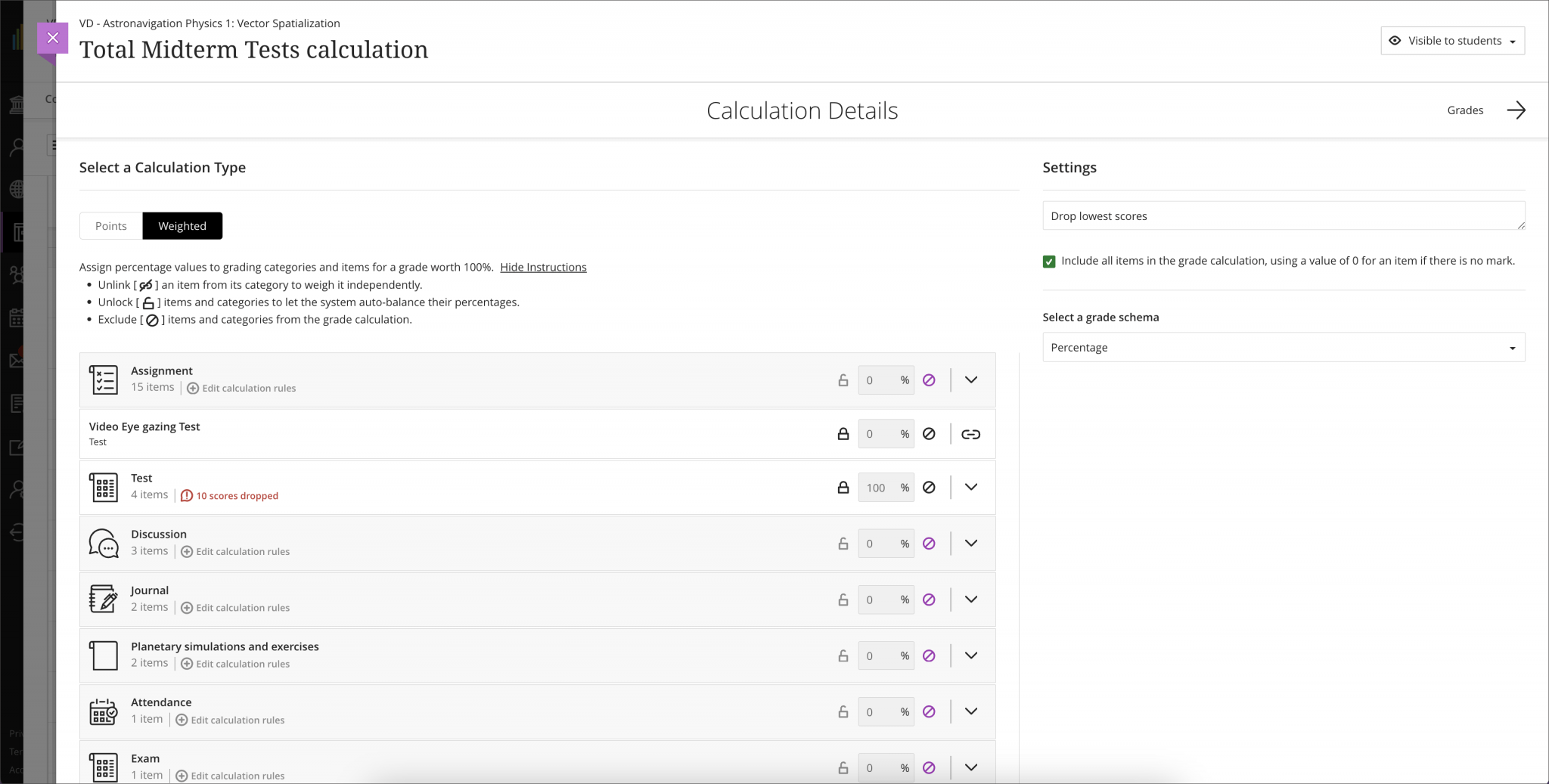This screenshot has width=1549, height=784.
Task: Exclude Attendance from the grade calculation
Action: point(930,711)
